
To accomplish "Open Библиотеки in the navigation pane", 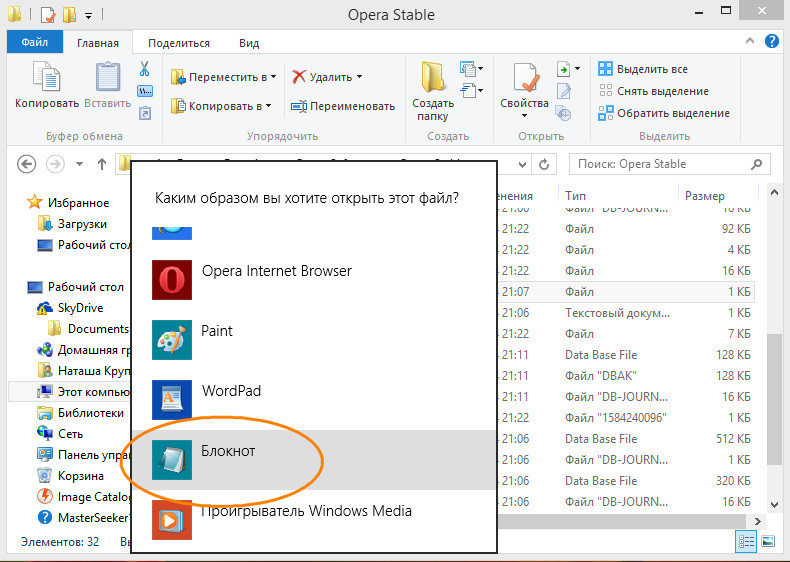I will (x=81, y=413).
